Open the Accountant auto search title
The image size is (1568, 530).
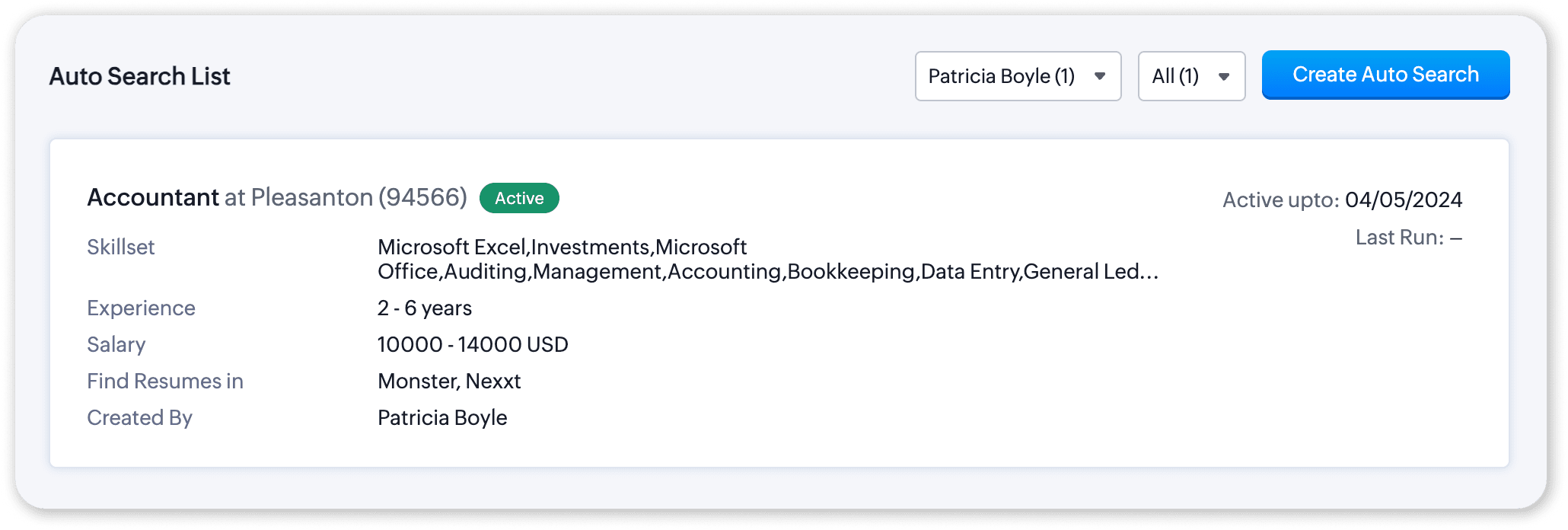click(153, 197)
